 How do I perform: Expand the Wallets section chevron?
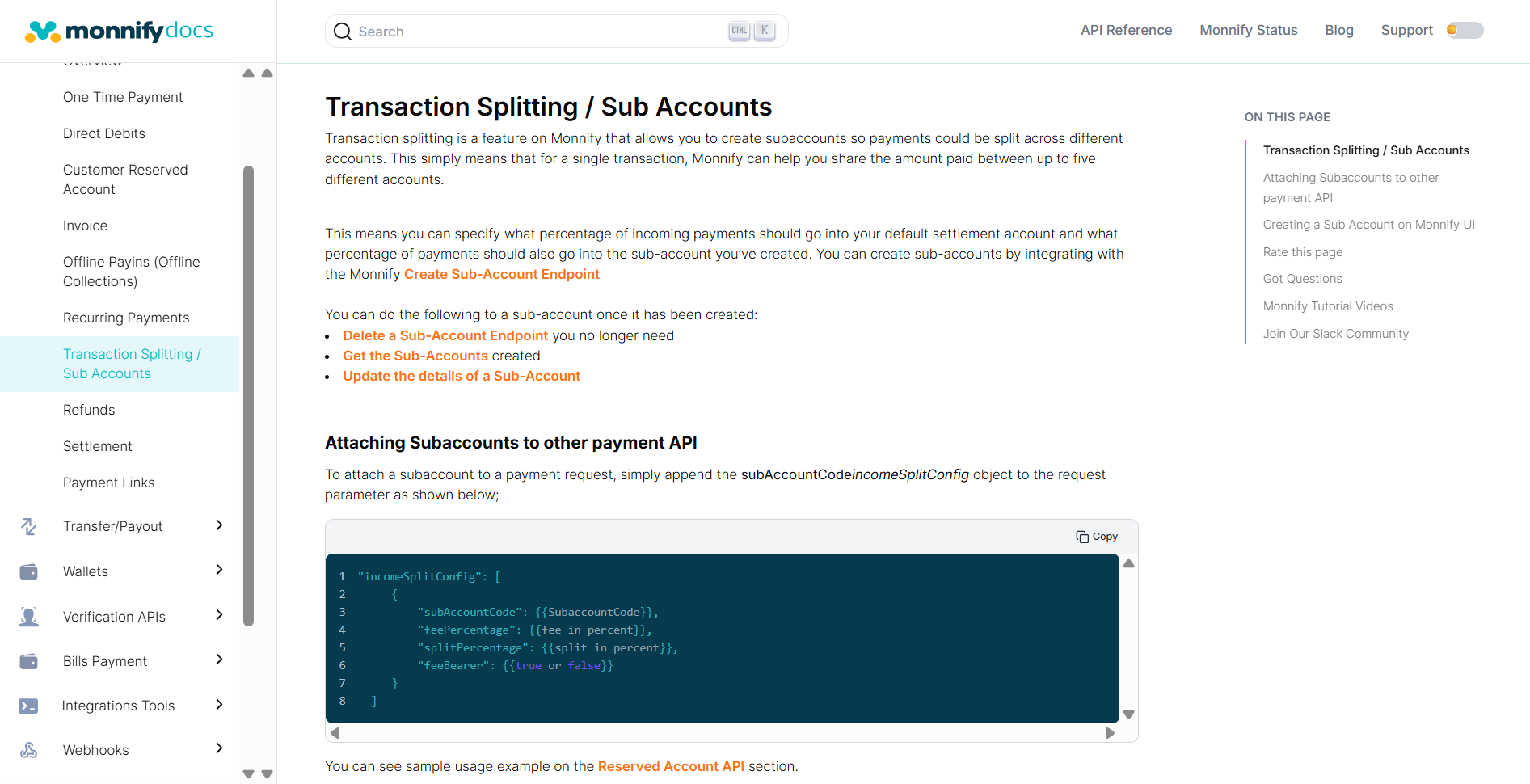click(x=219, y=570)
